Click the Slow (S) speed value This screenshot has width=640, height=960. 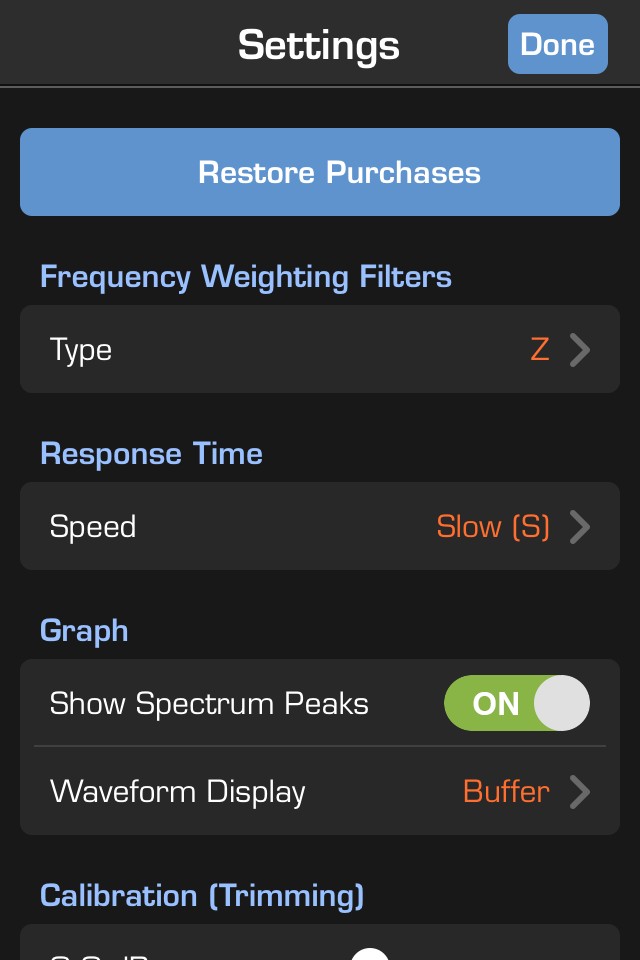tap(493, 527)
